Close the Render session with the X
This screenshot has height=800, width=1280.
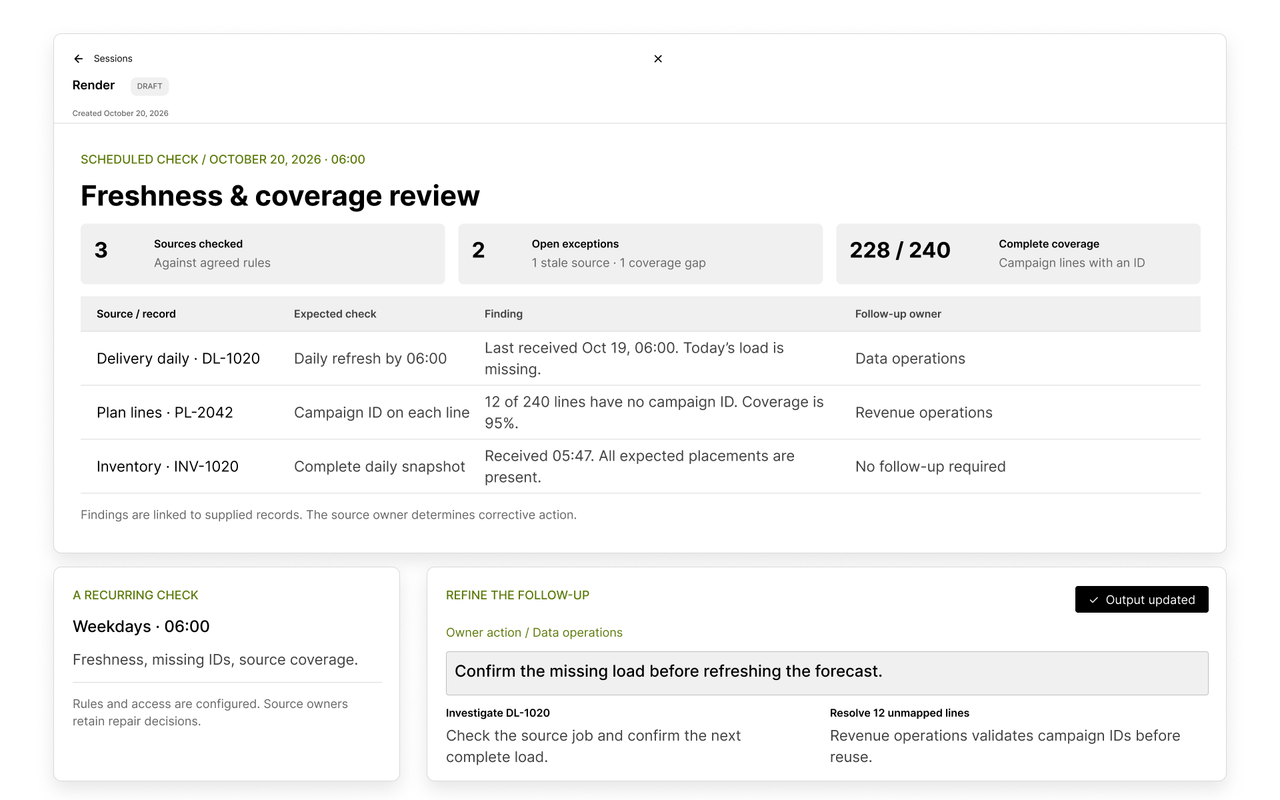(658, 59)
